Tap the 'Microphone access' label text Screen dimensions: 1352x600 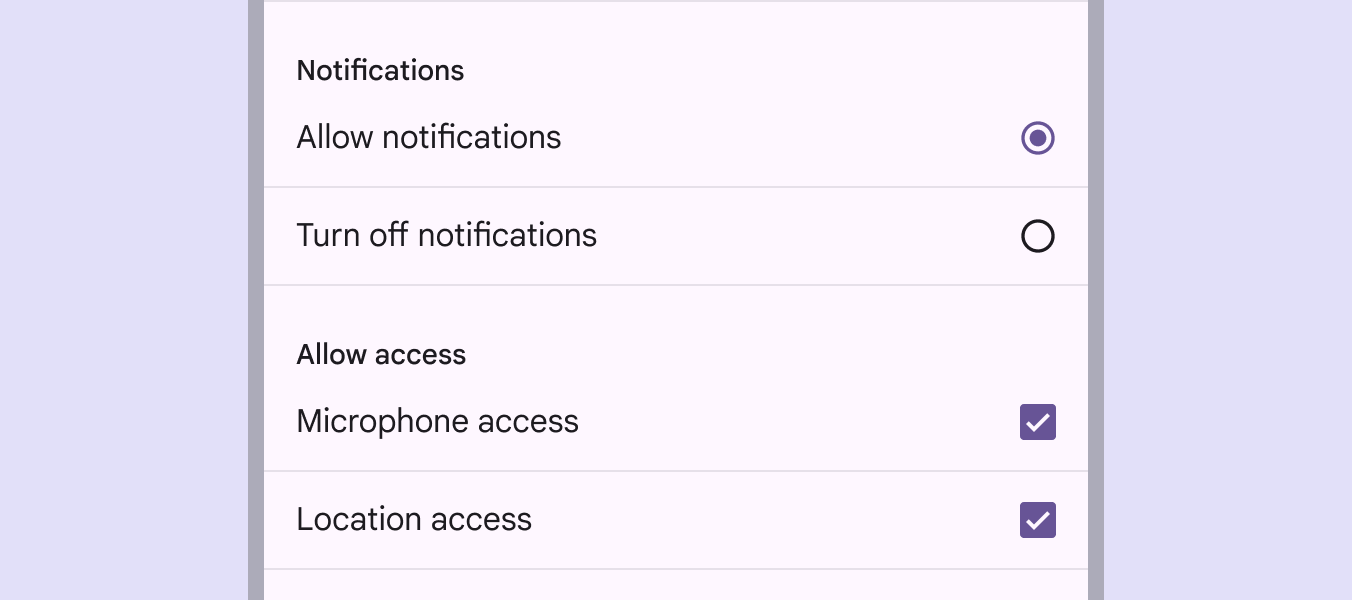click(x=437, y=422)
